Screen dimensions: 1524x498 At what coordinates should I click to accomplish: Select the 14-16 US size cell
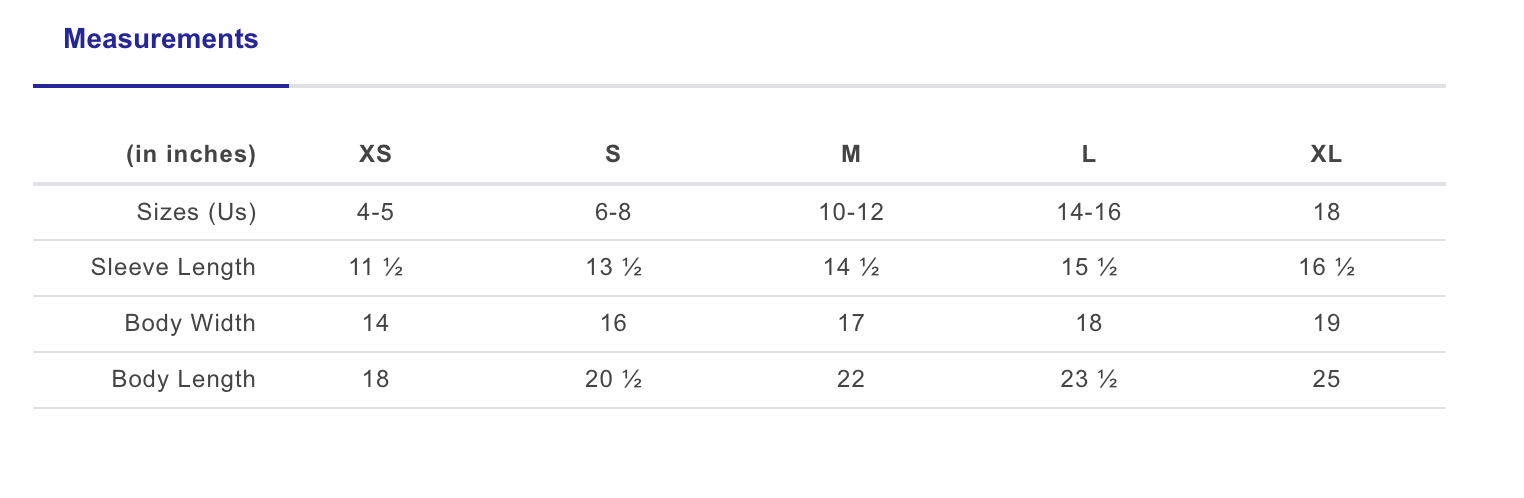click(1089, 212)
